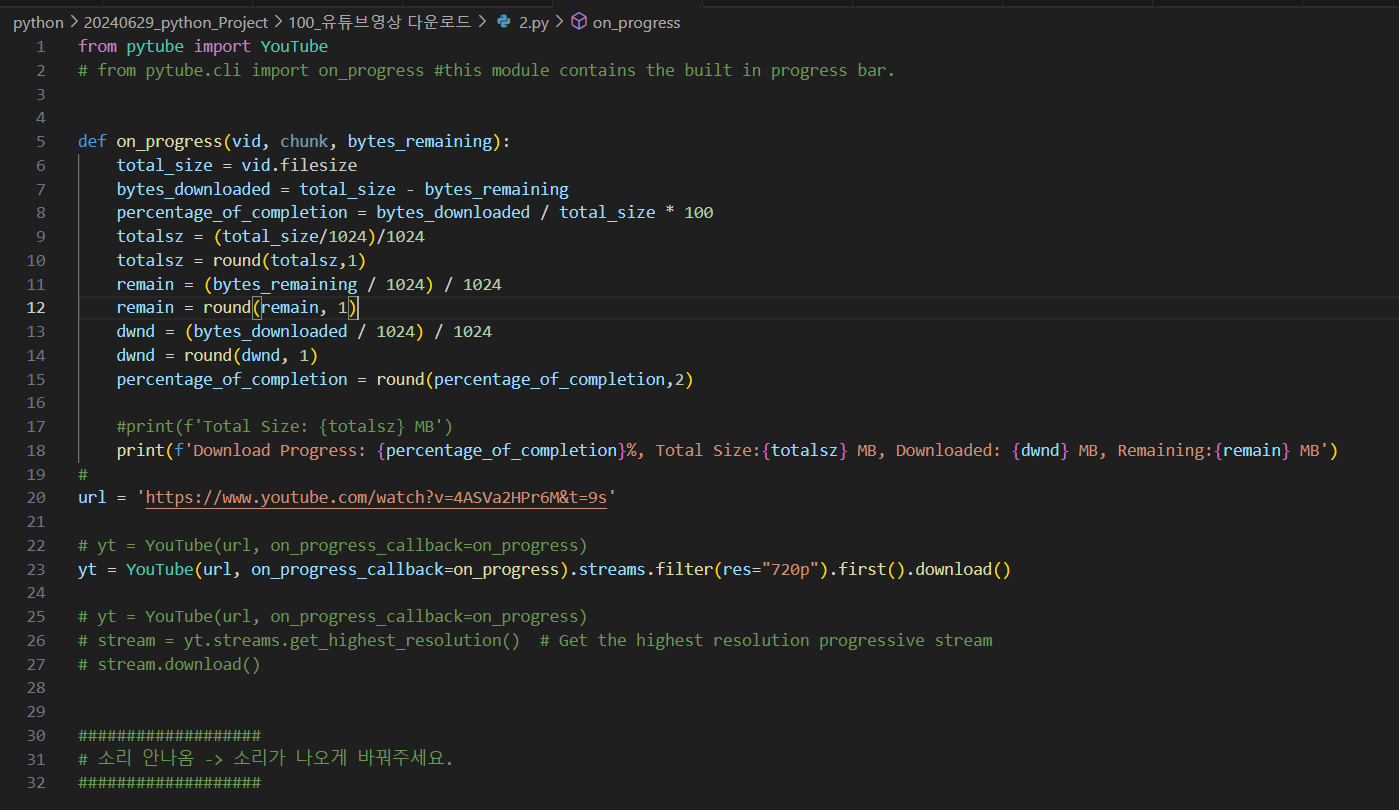The height and width of the screenshot is (810, 1399).
Task: Open the '100_유튜브영상 다운로드' breadcrumb
Action: click(x=381, y=22)
